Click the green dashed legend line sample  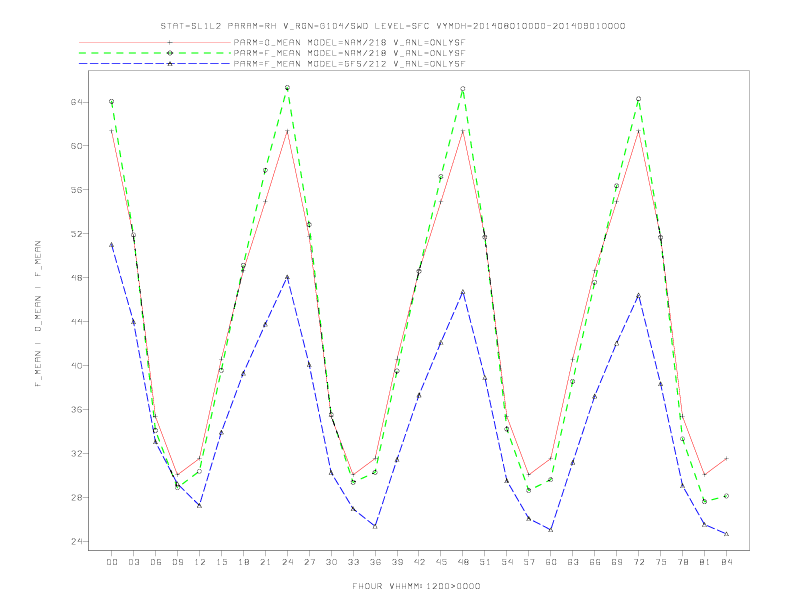pos(155,53)
